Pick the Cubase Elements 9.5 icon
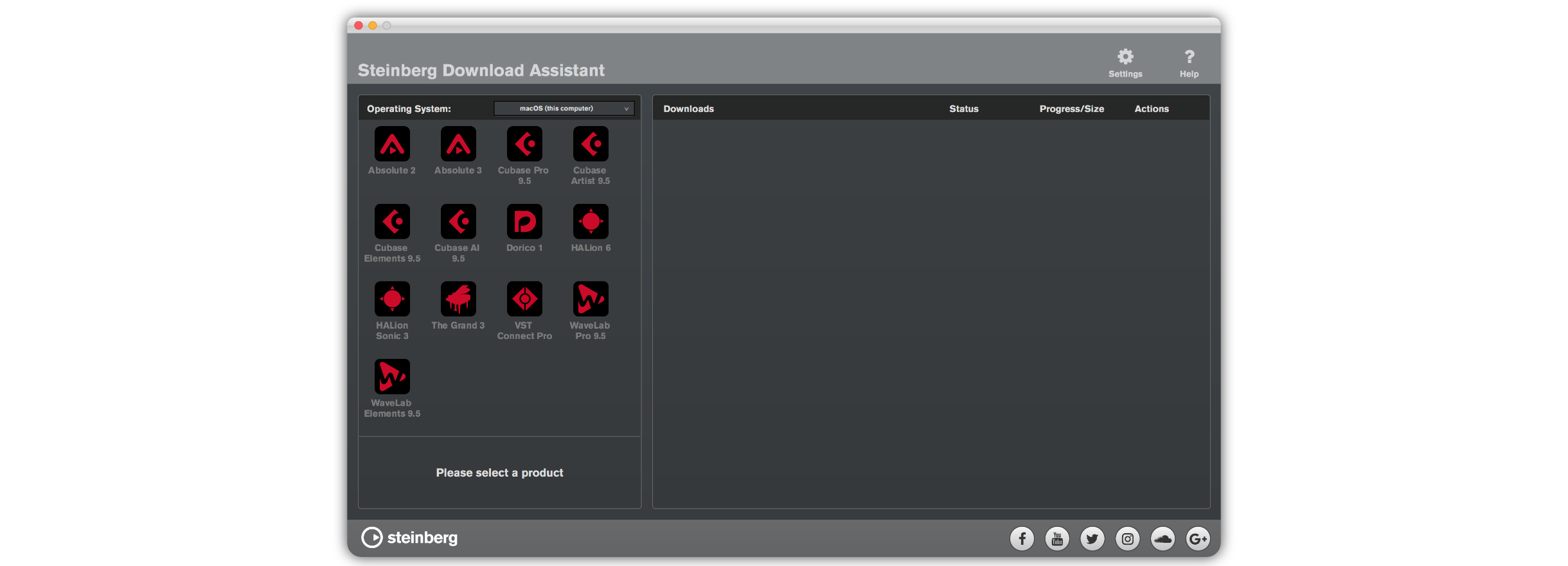Screen dimensions: 1568x566 (392, 221)
